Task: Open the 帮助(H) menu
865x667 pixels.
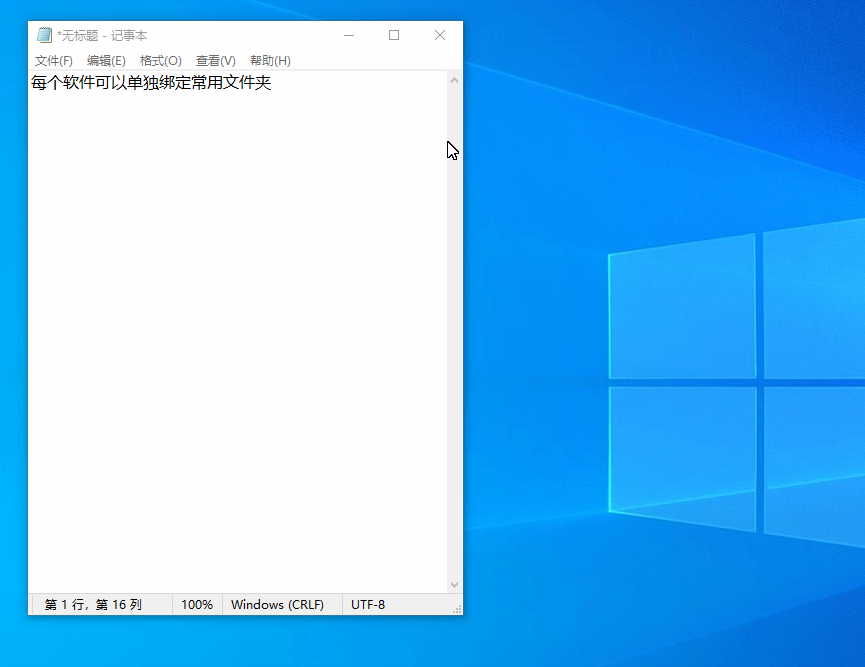Action: click(270, 61)
